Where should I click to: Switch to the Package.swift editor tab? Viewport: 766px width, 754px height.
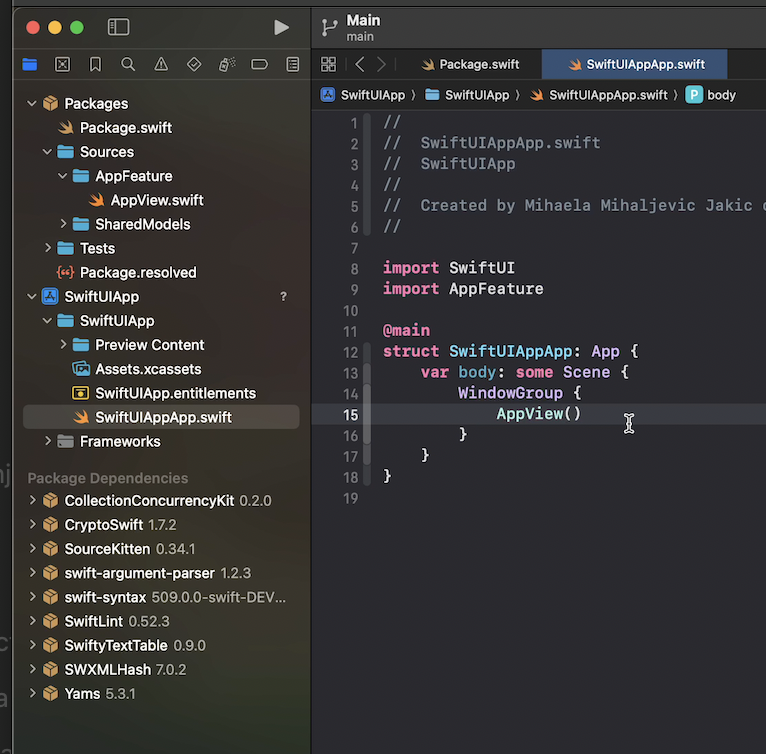(x=470, y=64)
